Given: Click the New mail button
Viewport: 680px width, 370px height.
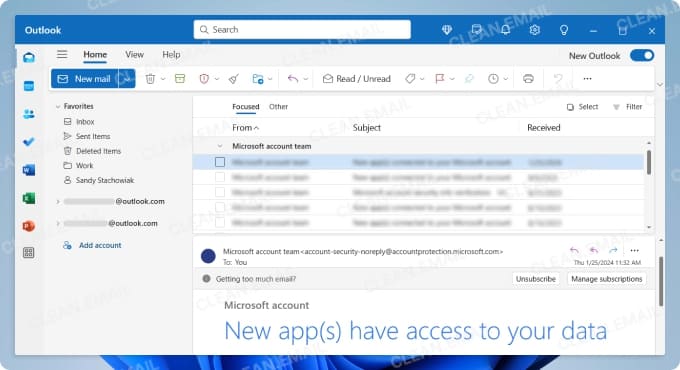Looking at the screenshot, I should point(85,79).
